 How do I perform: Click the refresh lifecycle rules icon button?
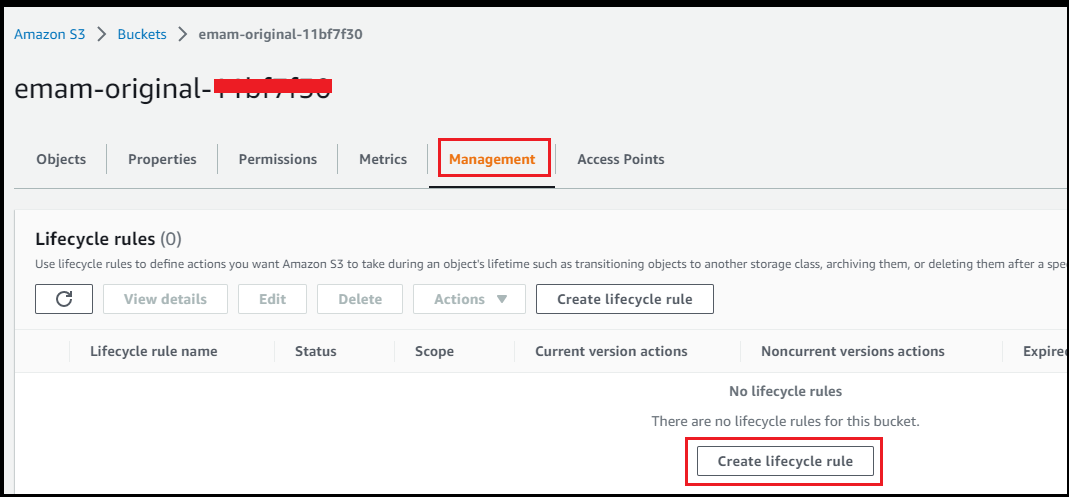point(64,299)
